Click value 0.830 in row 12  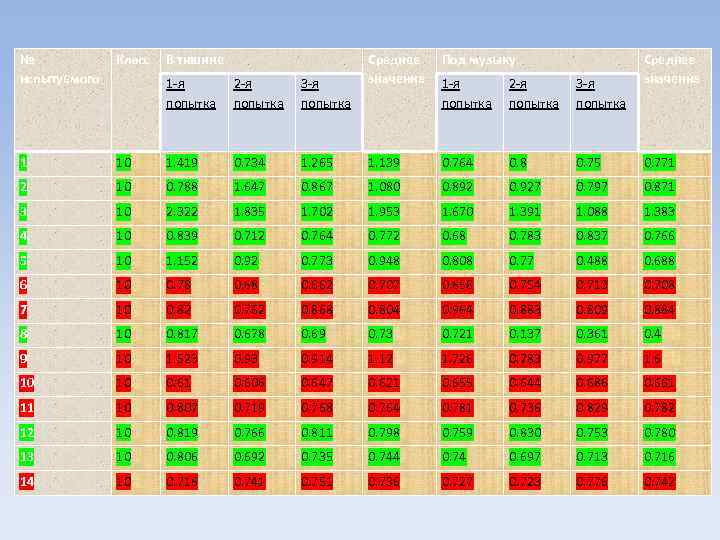(525, 433)
